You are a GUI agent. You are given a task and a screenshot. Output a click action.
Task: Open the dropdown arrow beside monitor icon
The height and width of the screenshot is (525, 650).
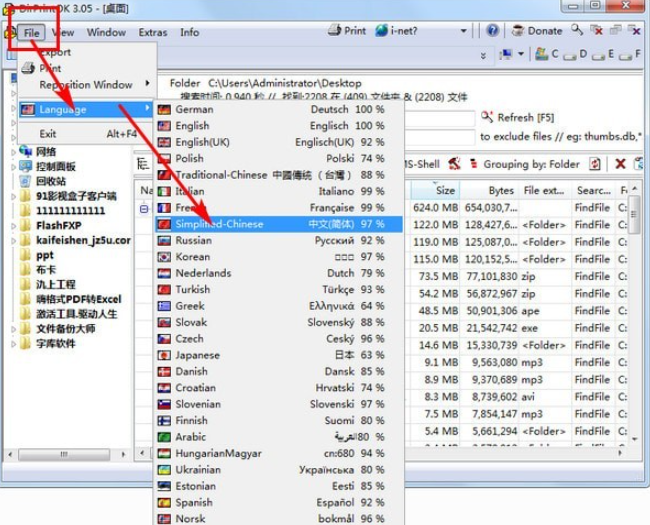(x=521, y=54)
